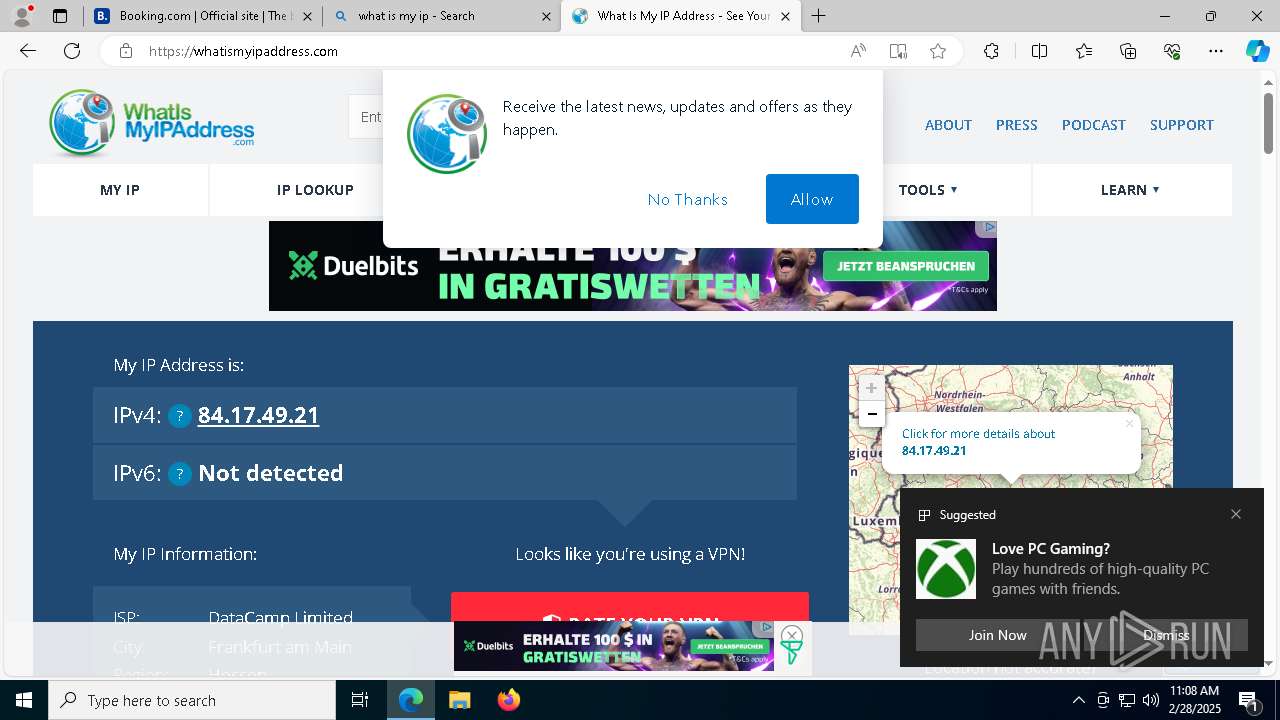
Task: Zoom out on the map
Action: (x=872, y=414)
